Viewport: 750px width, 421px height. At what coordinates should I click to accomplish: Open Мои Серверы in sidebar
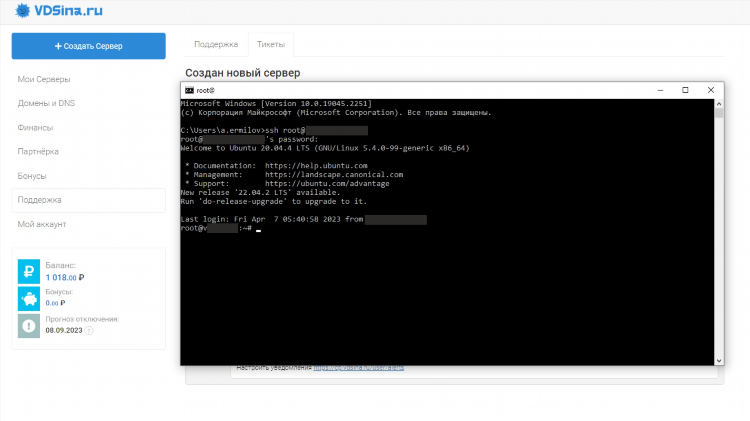[x=44, y=79]
